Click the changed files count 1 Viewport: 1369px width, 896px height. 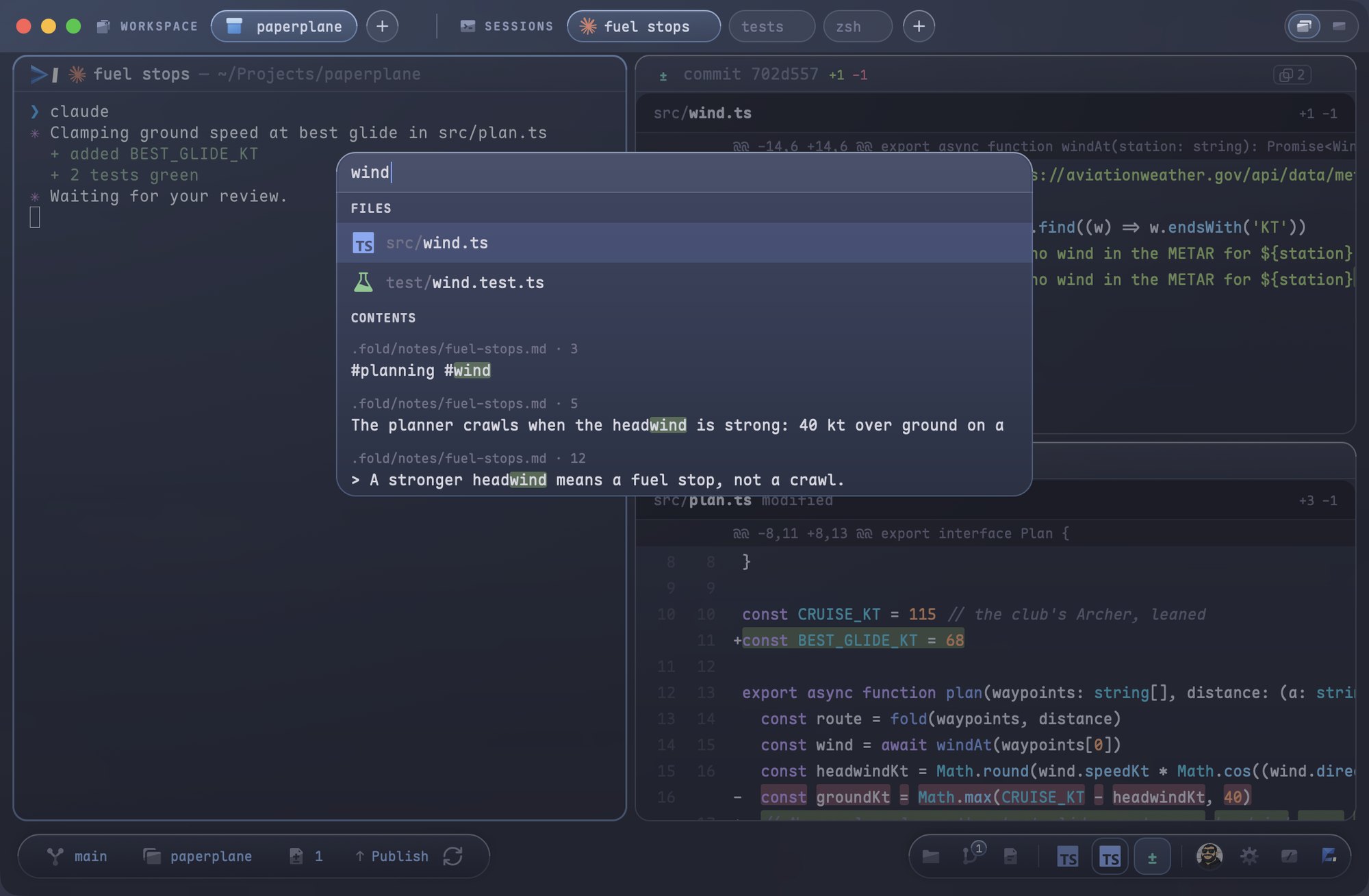click(x=306, y=856)
